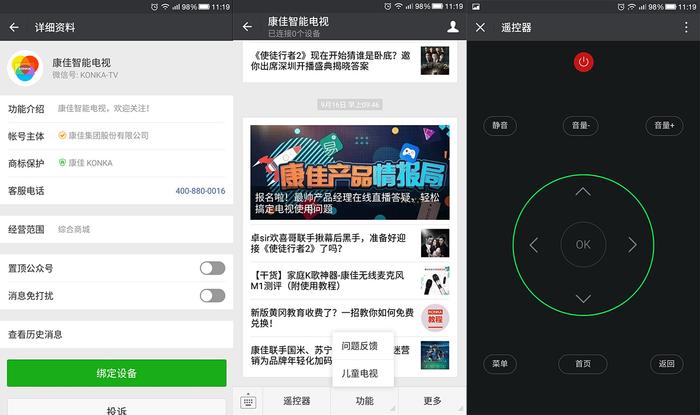The image size is (700, 415).
Task: Tap battery icon in middle status bar
Action: [438, 6]
